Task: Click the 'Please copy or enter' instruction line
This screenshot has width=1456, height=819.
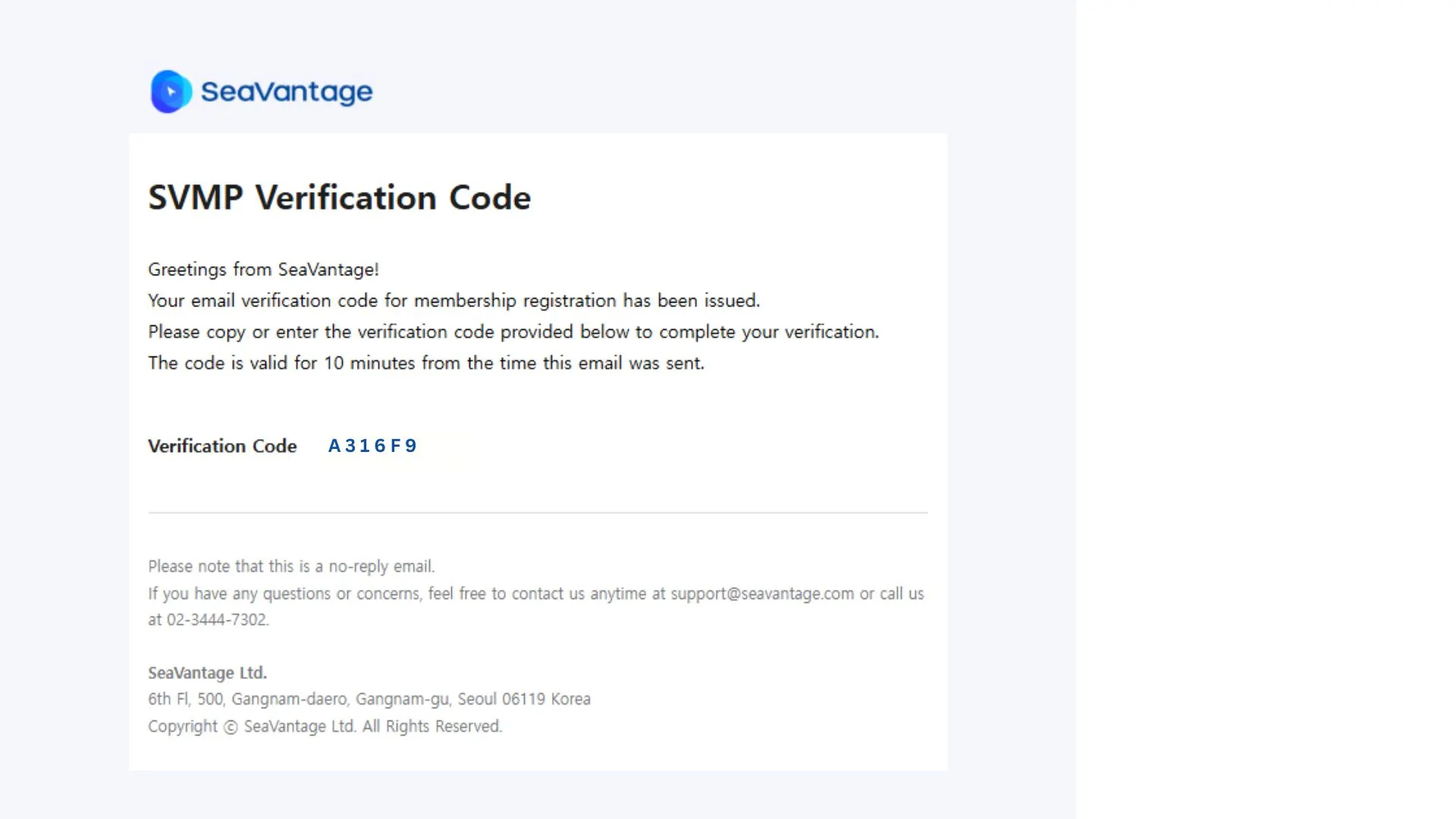Action: point(513,332)
